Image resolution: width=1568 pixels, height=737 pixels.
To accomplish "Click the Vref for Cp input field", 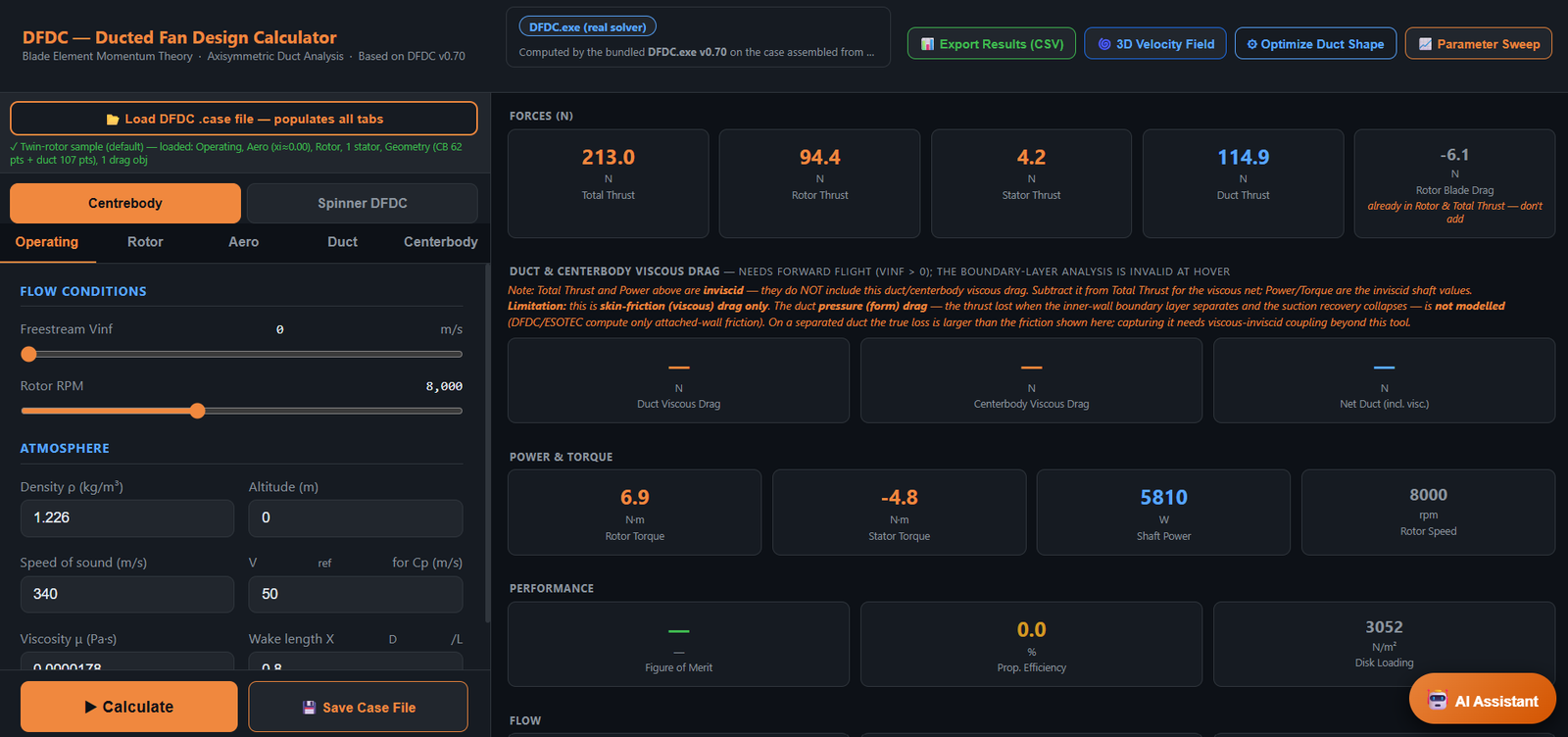I will (356, 594).
